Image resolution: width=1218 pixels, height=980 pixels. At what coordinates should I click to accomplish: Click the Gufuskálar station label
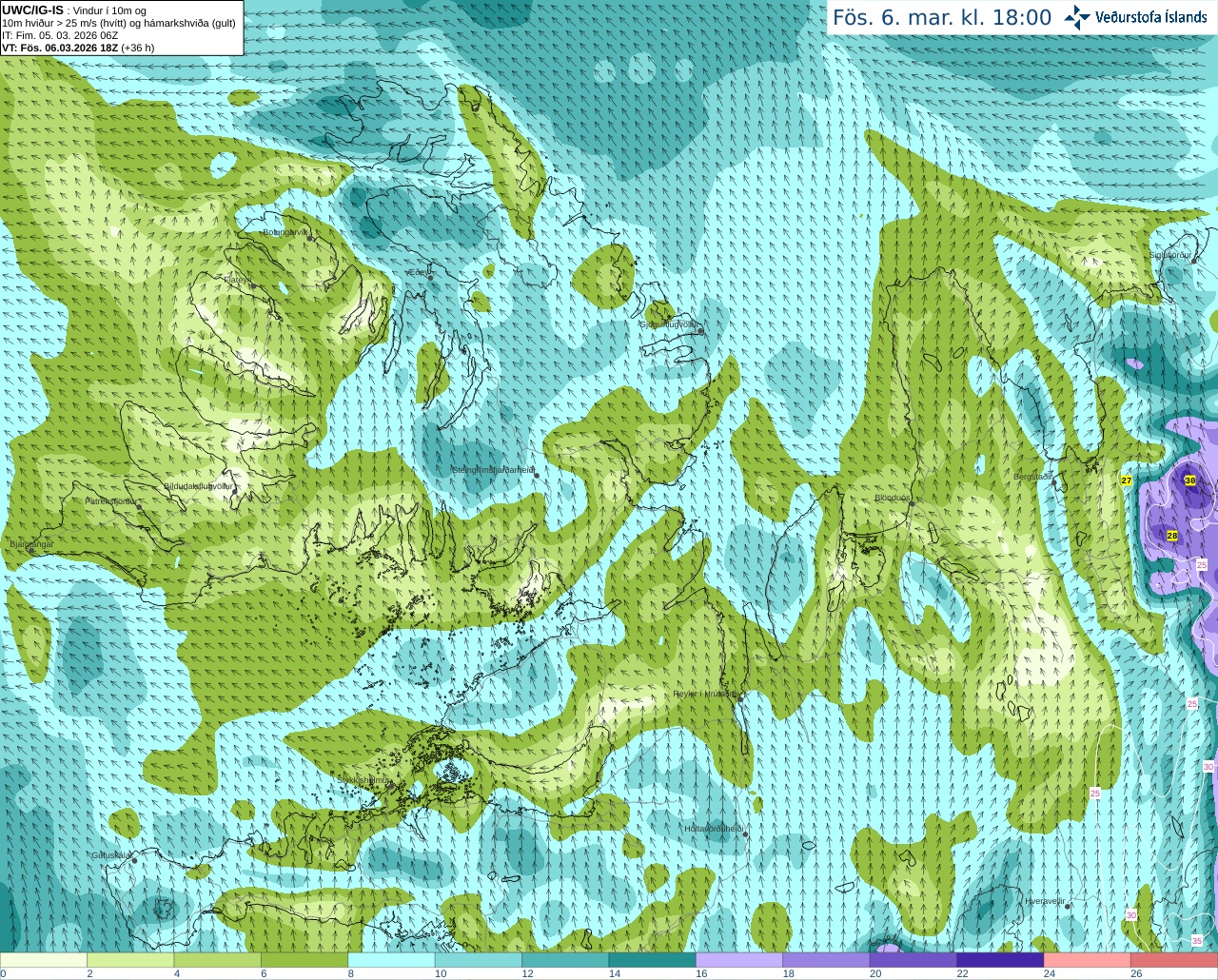(111, 855)
